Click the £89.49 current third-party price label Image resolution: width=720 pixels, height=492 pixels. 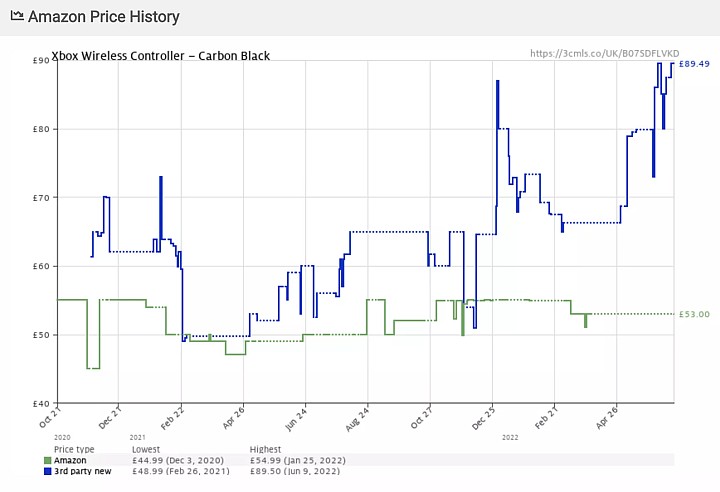694,64
